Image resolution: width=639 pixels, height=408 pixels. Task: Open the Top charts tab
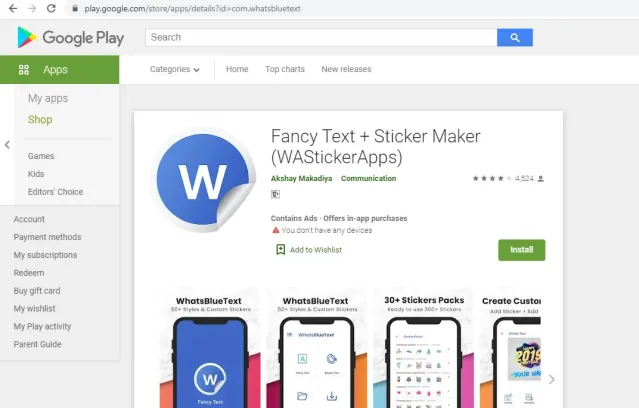[285, 69]
